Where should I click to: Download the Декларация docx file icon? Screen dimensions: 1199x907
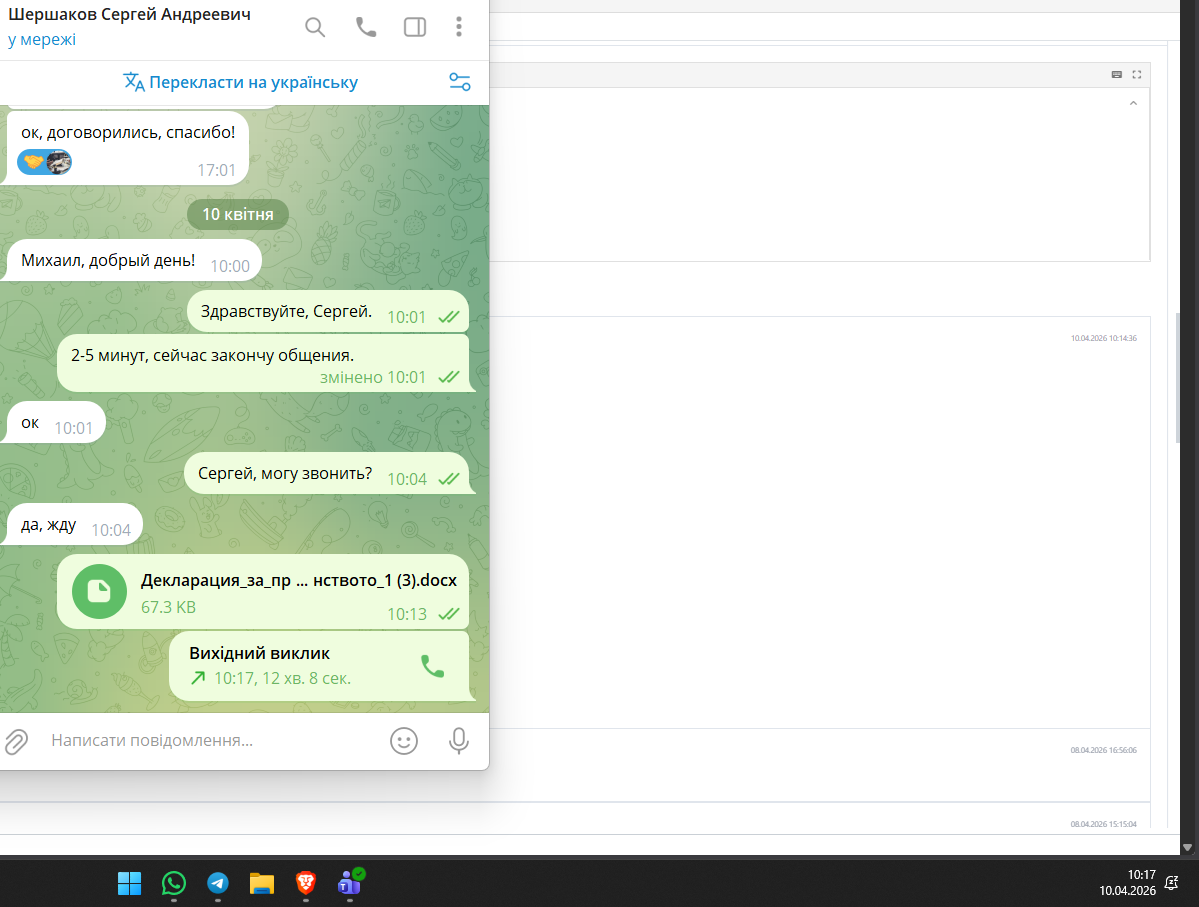click(99, 591)
